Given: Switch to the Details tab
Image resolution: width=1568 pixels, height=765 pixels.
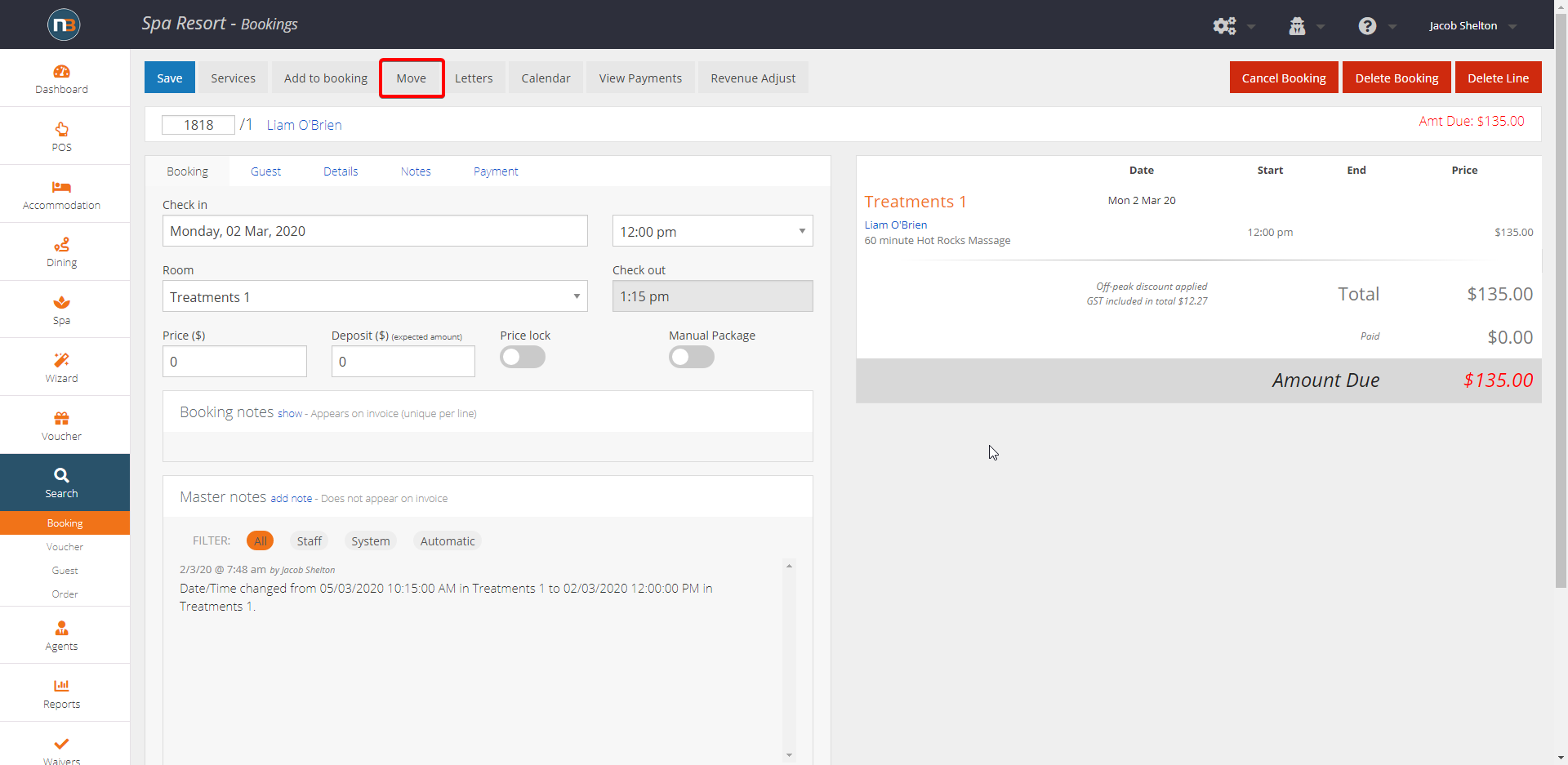Looking at the screenshot, I should click(341, 171).
